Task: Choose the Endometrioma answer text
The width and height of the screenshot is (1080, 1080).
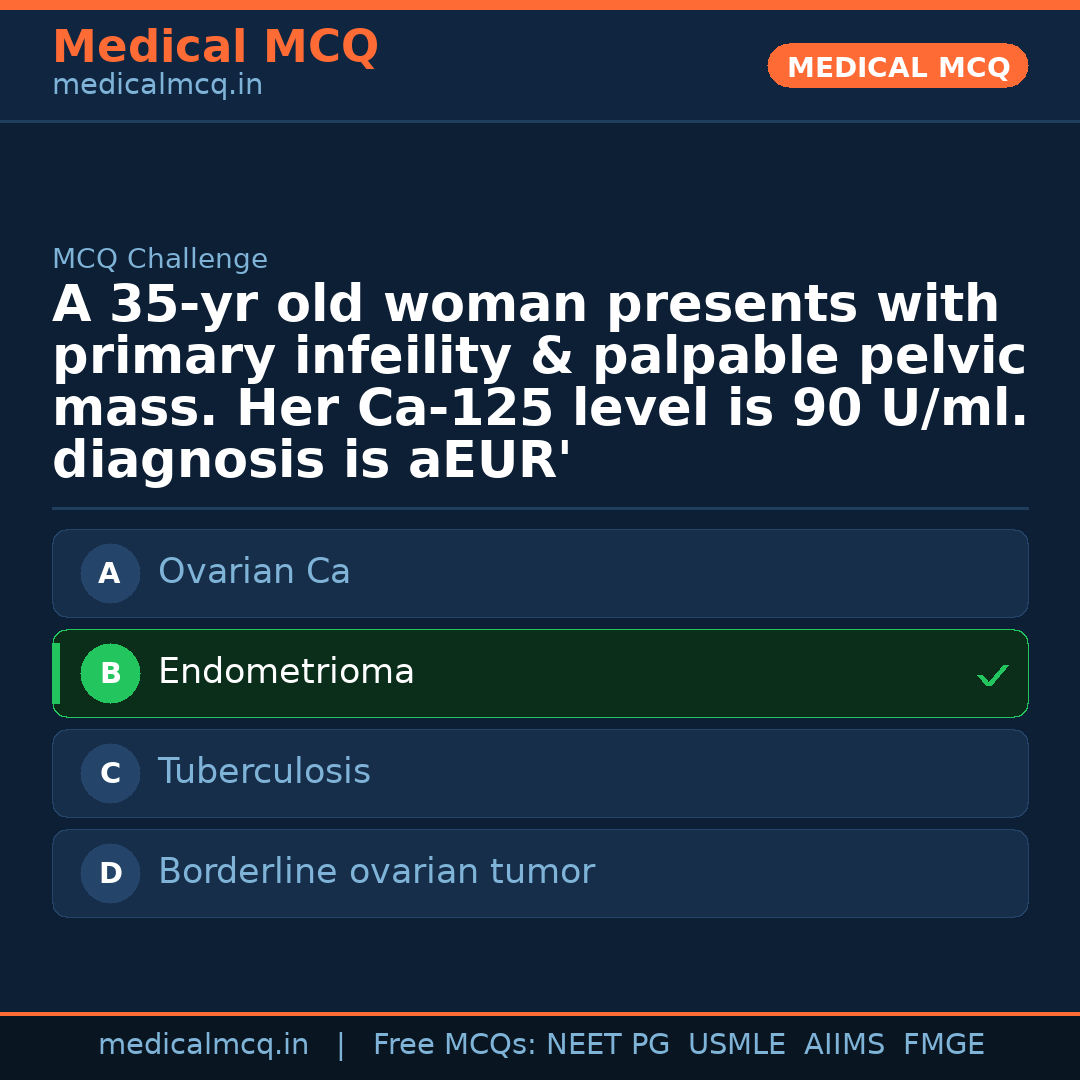Action: [x=286, y=672]
